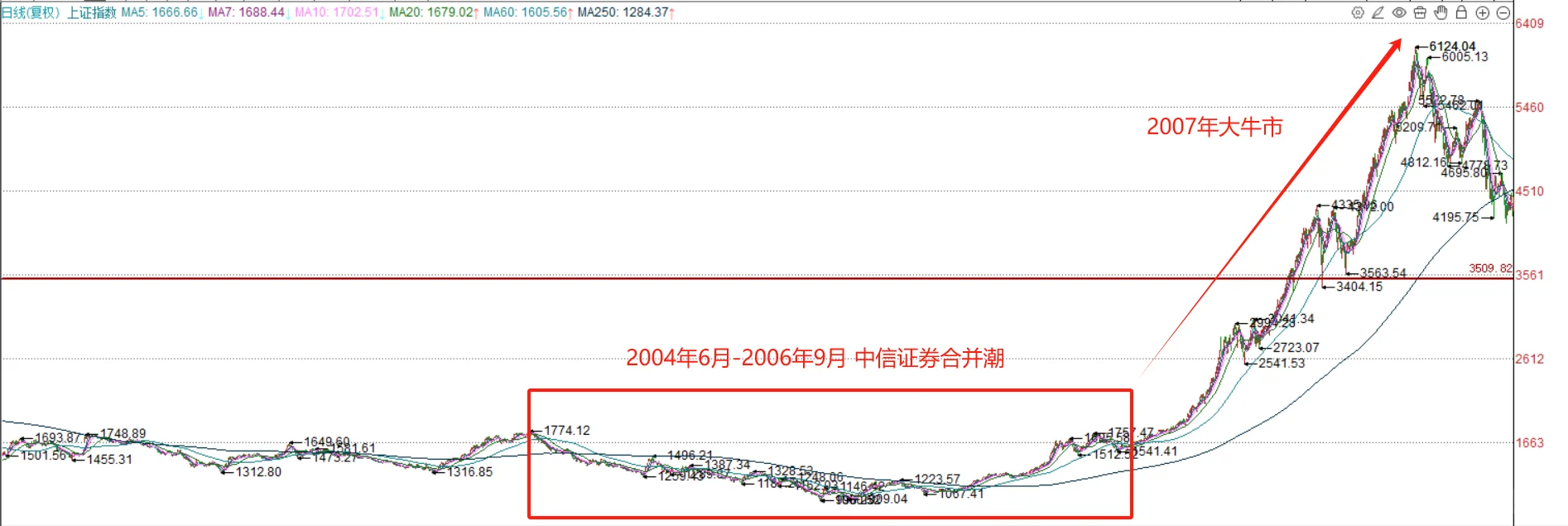Click the 1663 price axis value
Screen dimensions: 1568x526
[1530, 443]
